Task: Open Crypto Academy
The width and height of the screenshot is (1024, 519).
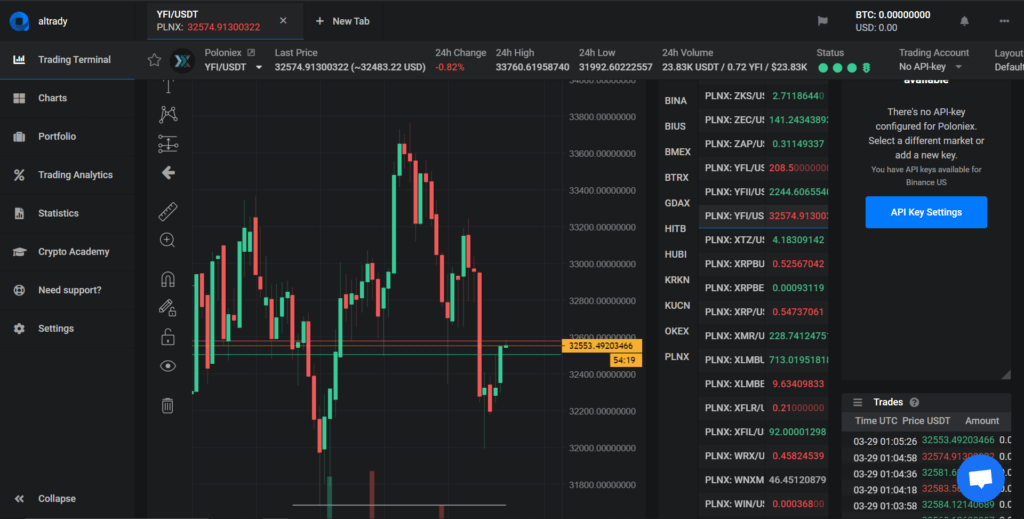Action: coord(67,252)
